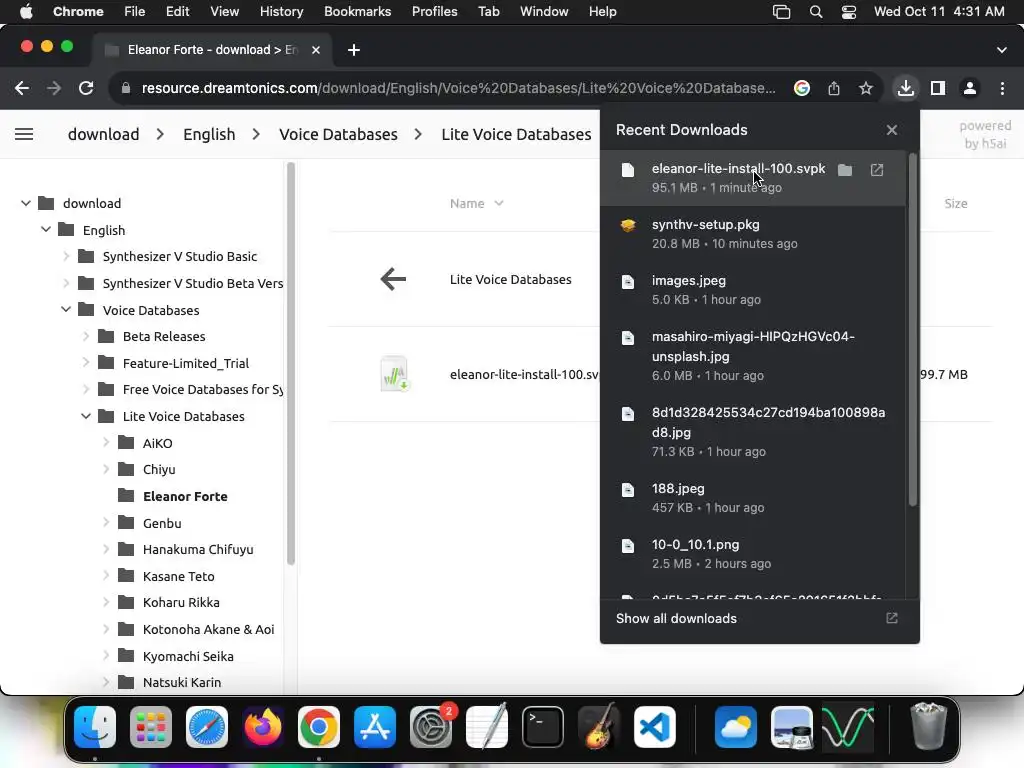Image resolution: width=1024 pixels, height=768 pixels.
Task: Sort by the Name column header
Action: (476, 203)
